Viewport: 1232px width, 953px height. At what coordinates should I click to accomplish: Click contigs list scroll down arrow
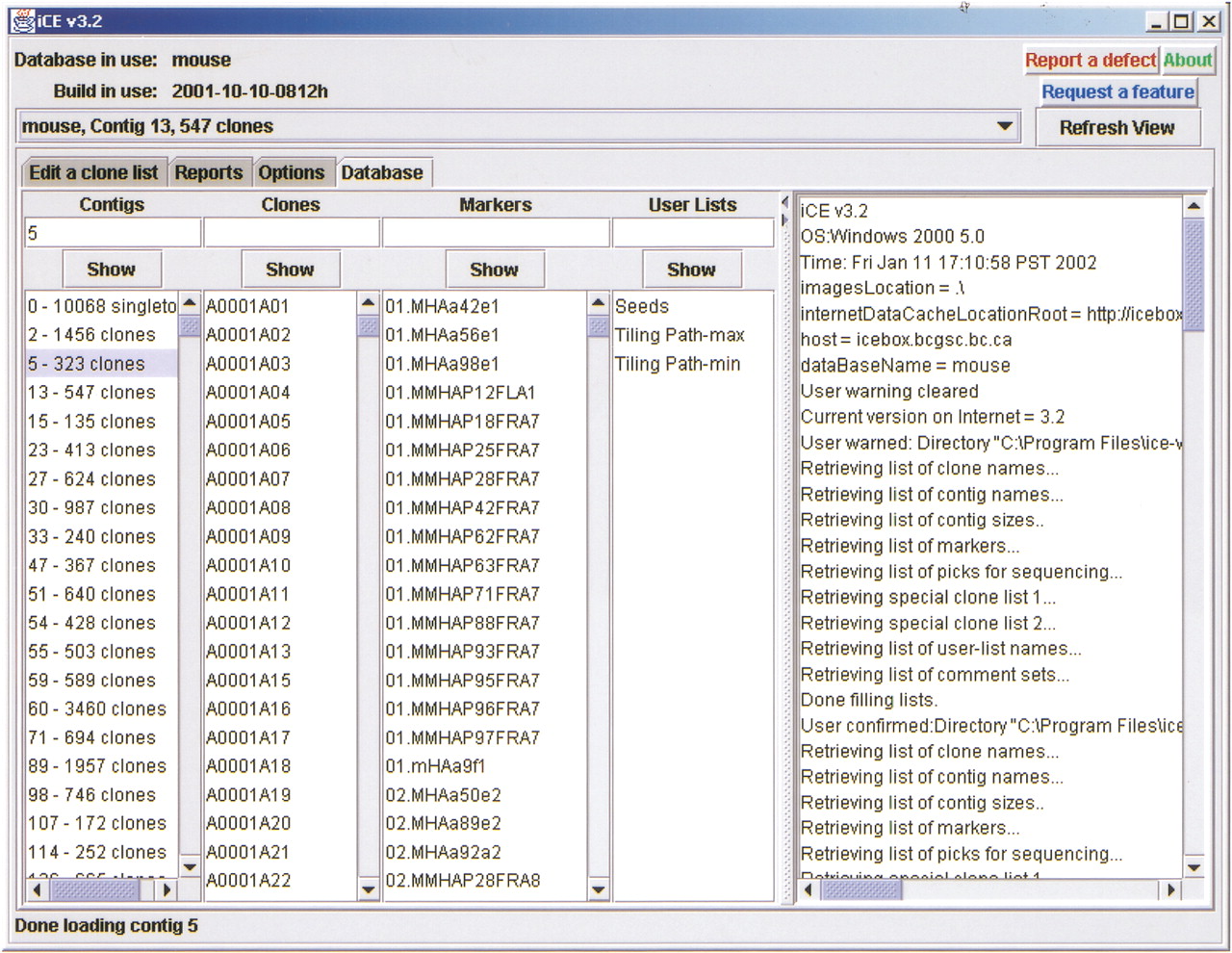coord(190,867)
